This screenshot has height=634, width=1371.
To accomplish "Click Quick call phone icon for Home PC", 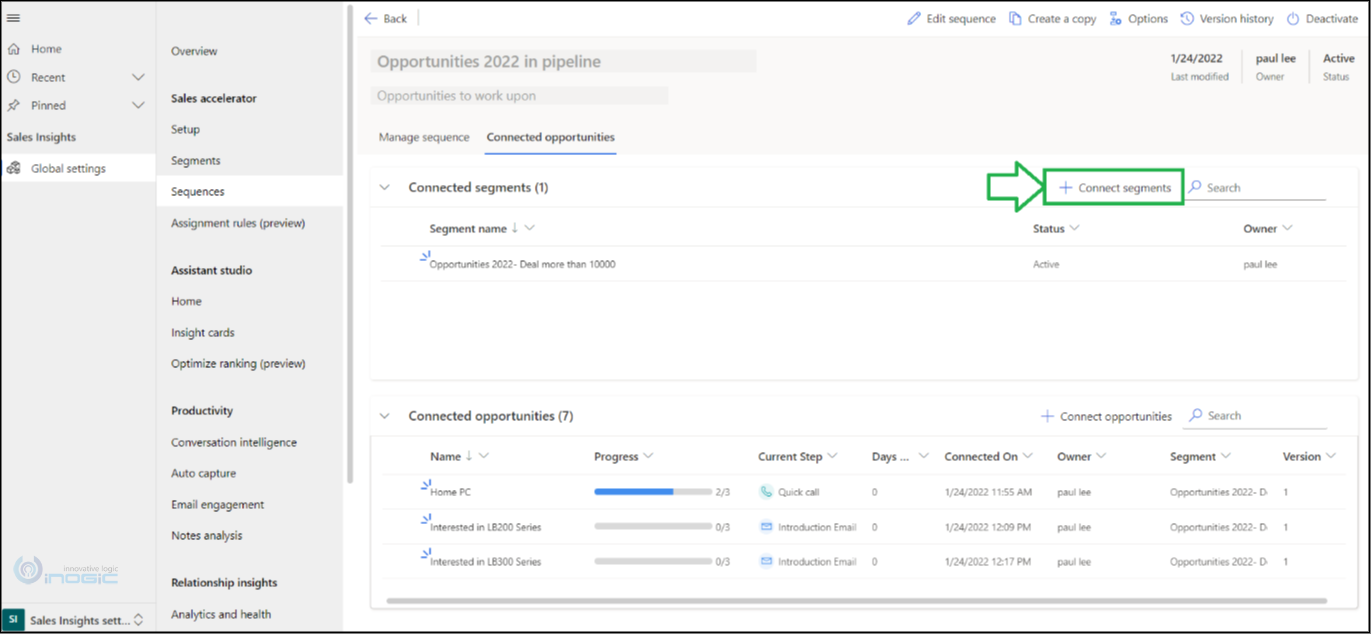I will tap(766, 492).
